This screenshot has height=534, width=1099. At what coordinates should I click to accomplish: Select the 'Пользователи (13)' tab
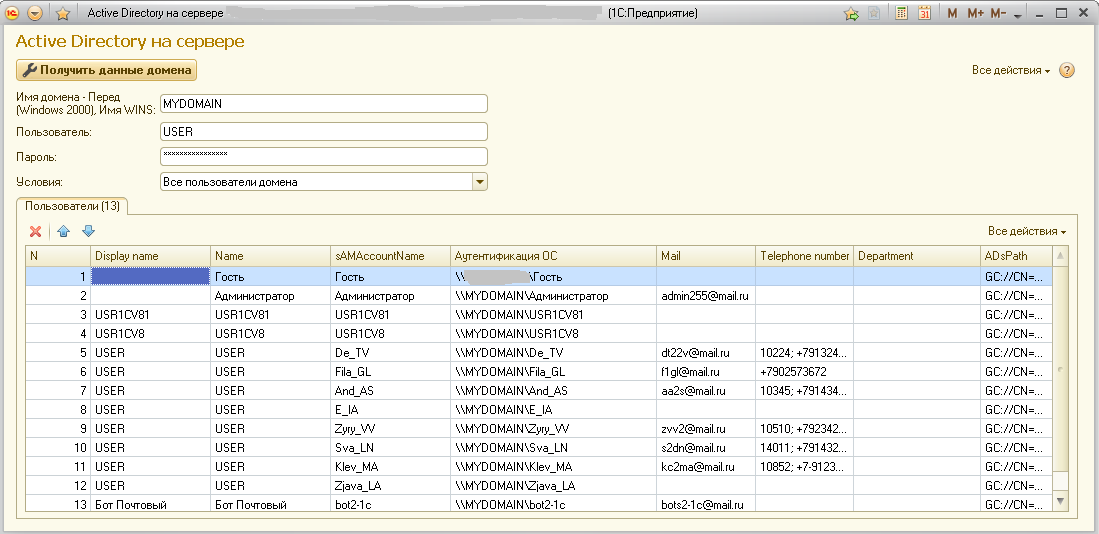(69, 206)
